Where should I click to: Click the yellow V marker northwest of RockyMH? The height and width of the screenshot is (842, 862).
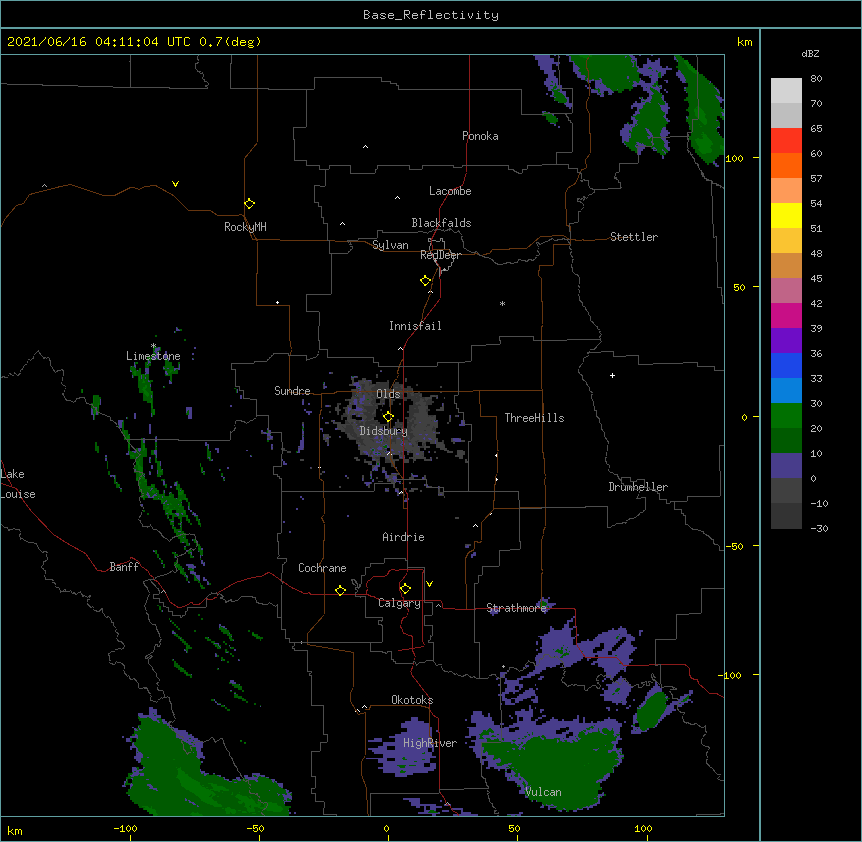175,184
